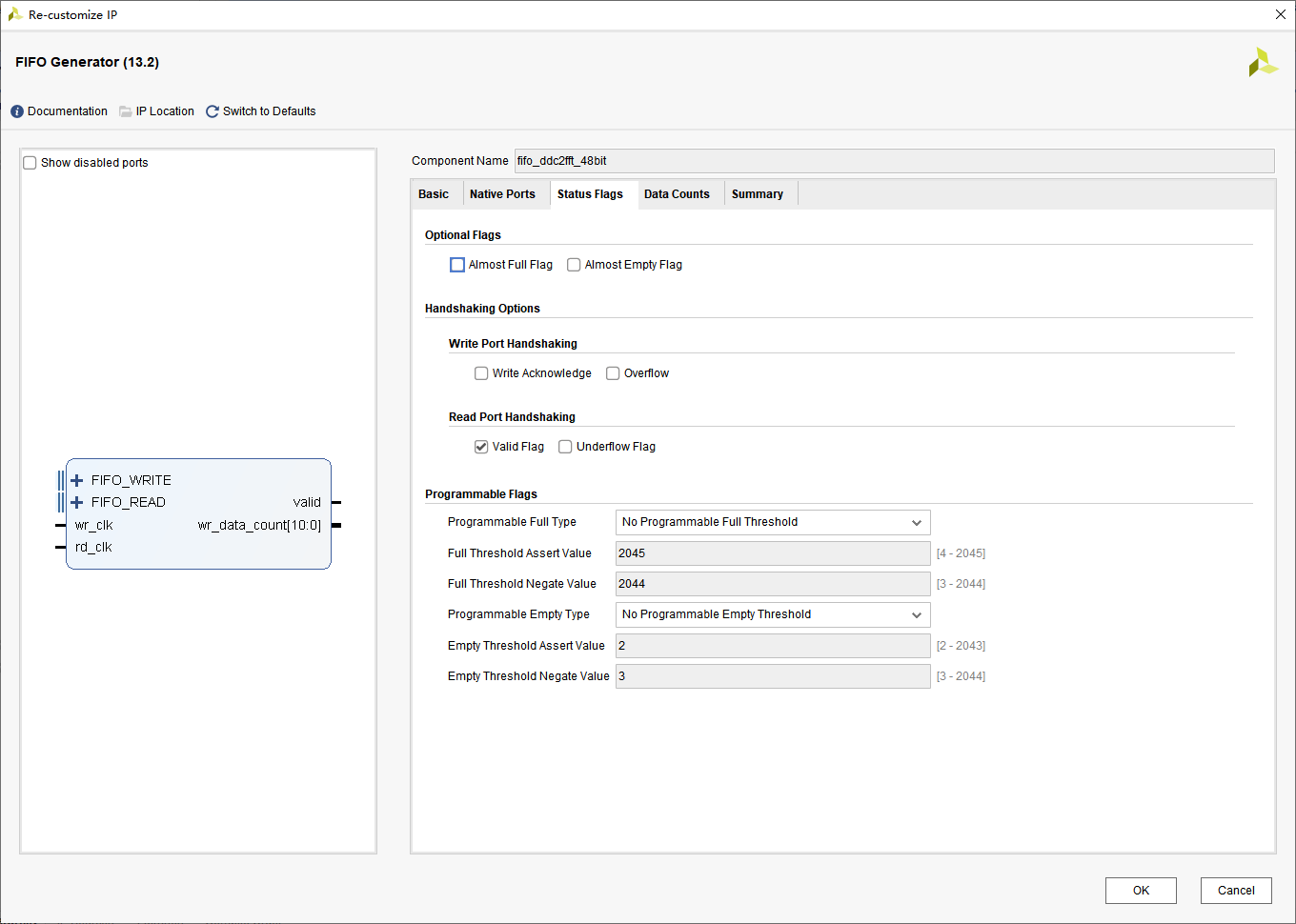Click the OK button
This screenshot has width=1296, height=924.
(x=1141, y=891)
